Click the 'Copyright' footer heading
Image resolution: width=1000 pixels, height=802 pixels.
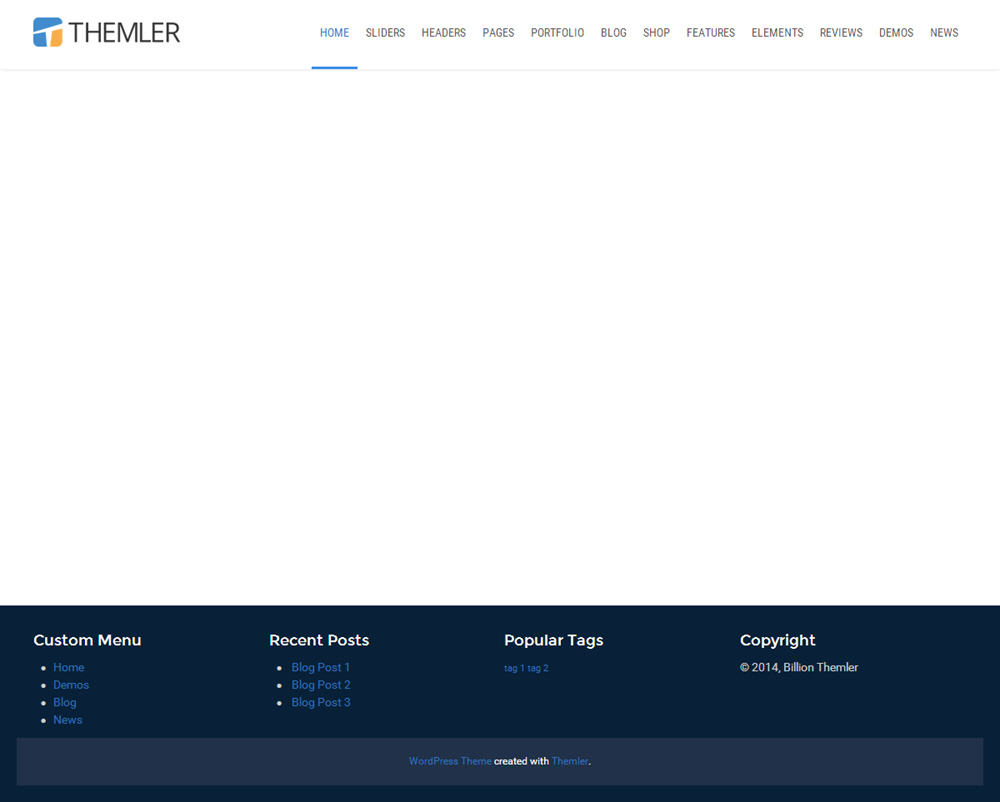[x=777, y=641]
